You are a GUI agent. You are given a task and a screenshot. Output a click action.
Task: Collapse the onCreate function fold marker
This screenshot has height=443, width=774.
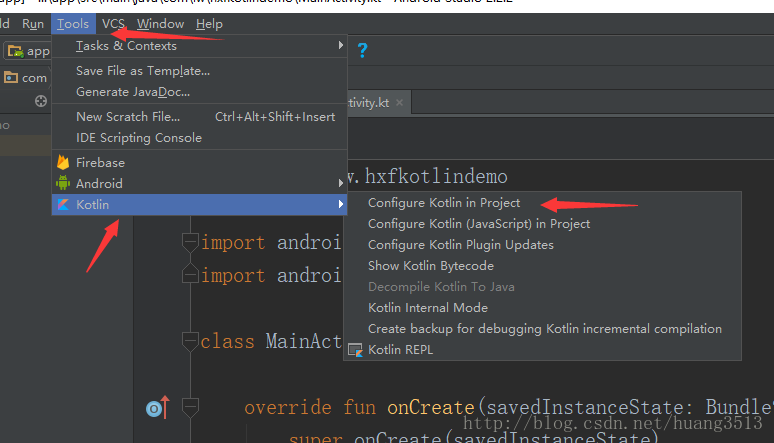click(x=190, y=407)
